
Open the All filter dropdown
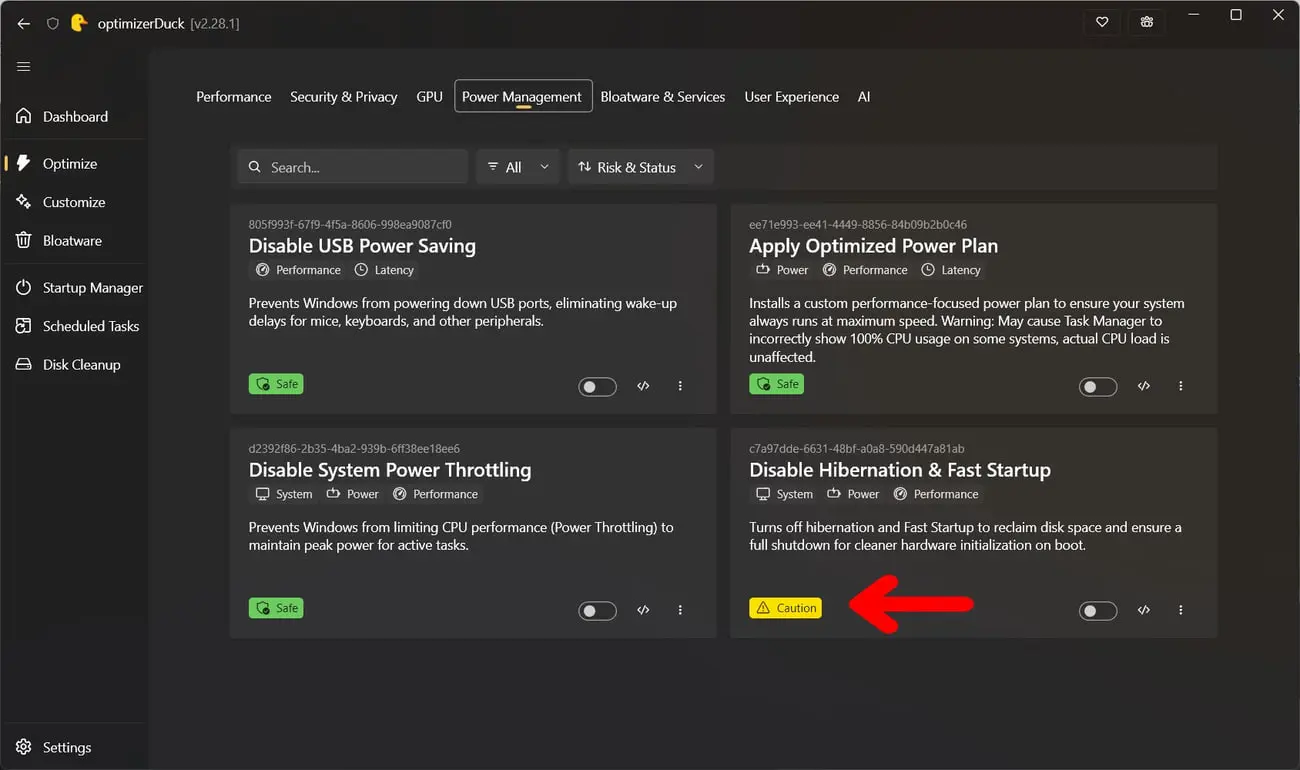click(x=518, y=167)
